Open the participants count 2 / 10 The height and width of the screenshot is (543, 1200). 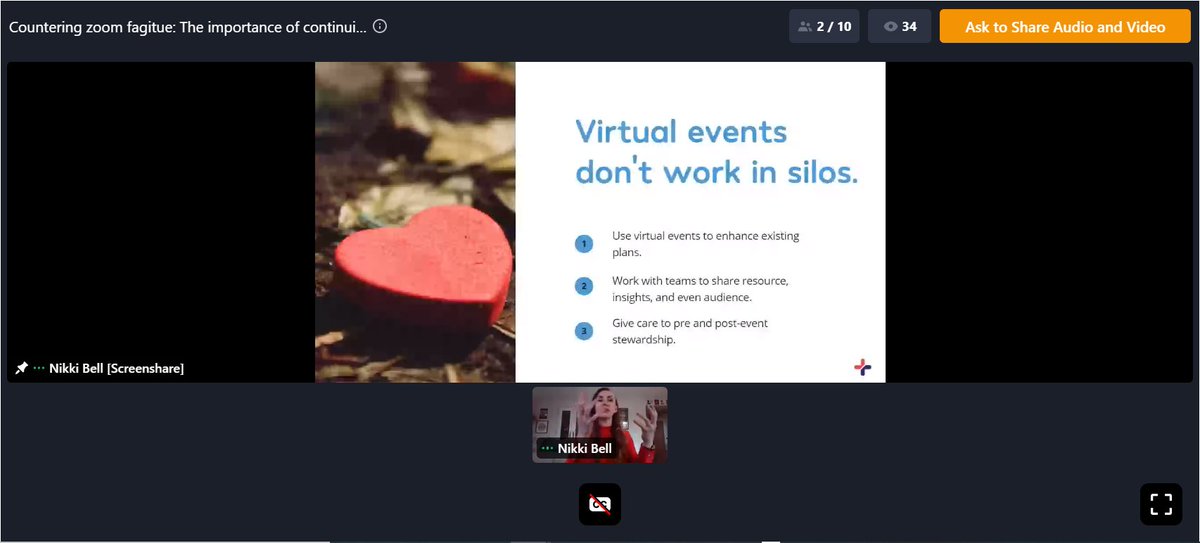pos(825,27)
